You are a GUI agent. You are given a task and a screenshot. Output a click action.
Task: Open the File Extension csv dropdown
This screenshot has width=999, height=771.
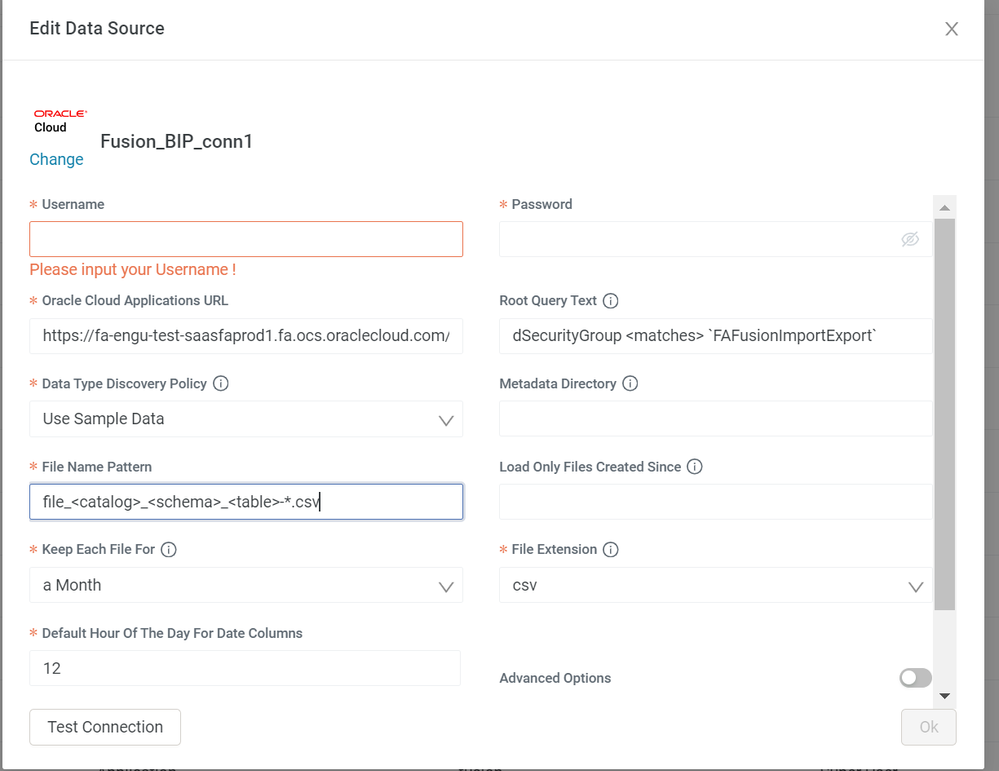[x=715, y=586]
